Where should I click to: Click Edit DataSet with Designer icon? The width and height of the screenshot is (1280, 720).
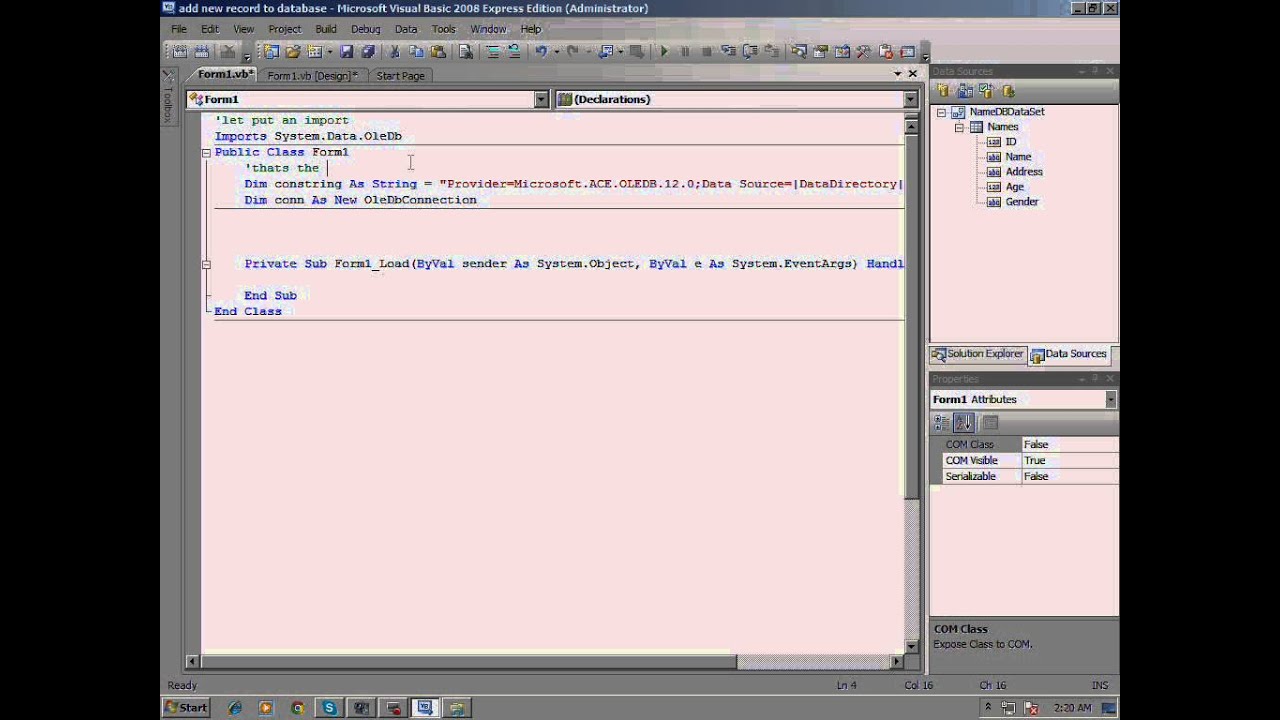pyautogui.click(x=965, y=90)
